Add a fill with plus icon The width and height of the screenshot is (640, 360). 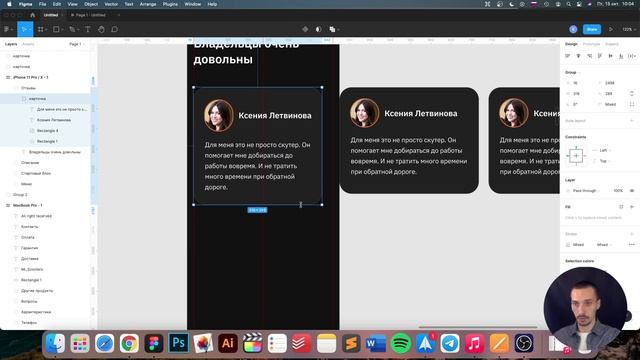[632, 207]
